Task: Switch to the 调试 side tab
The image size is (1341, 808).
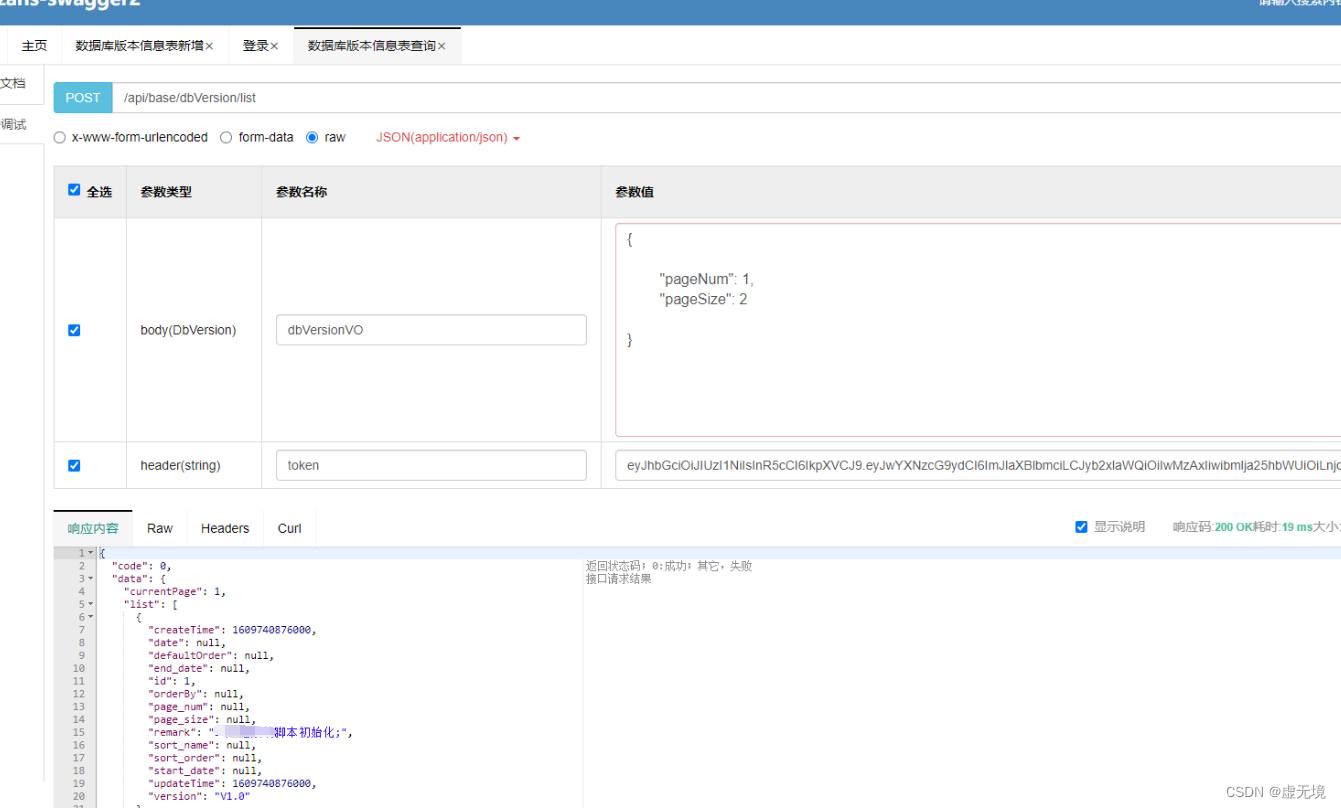Action: (13, 124)
